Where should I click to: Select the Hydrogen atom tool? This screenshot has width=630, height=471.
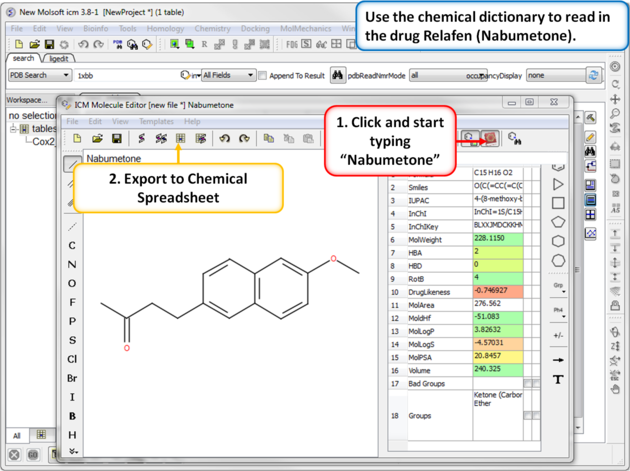[x=72, y=435]
